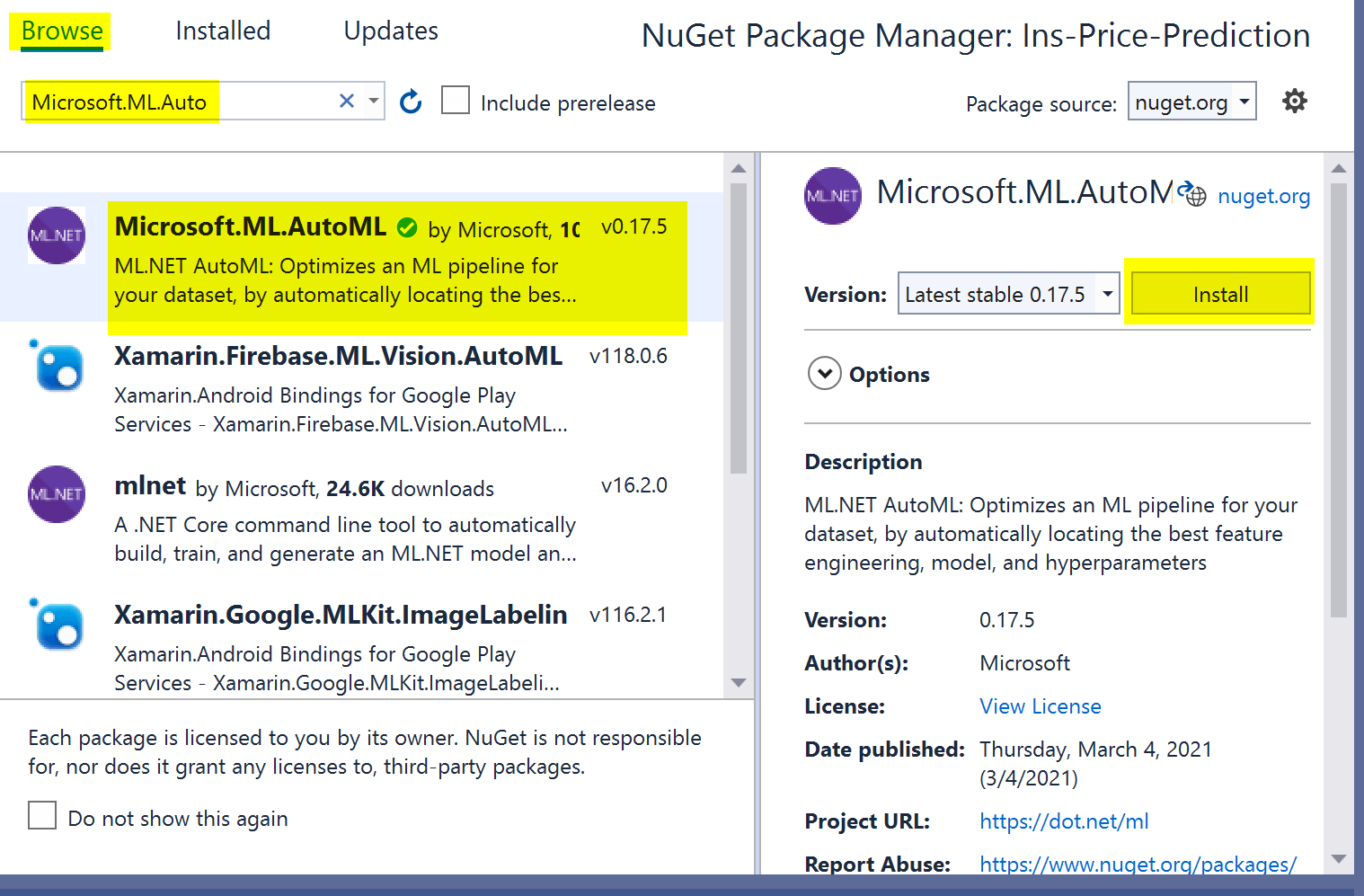Open the nuget.org link
1364x896 pixels.
(x=1263, y=196)
